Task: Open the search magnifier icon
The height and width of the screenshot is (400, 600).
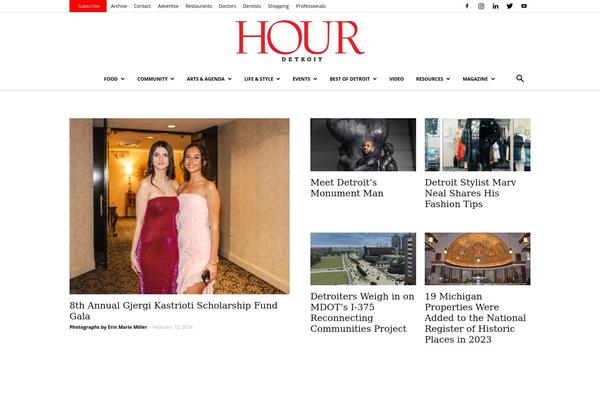Action: (x=520, y=78)
